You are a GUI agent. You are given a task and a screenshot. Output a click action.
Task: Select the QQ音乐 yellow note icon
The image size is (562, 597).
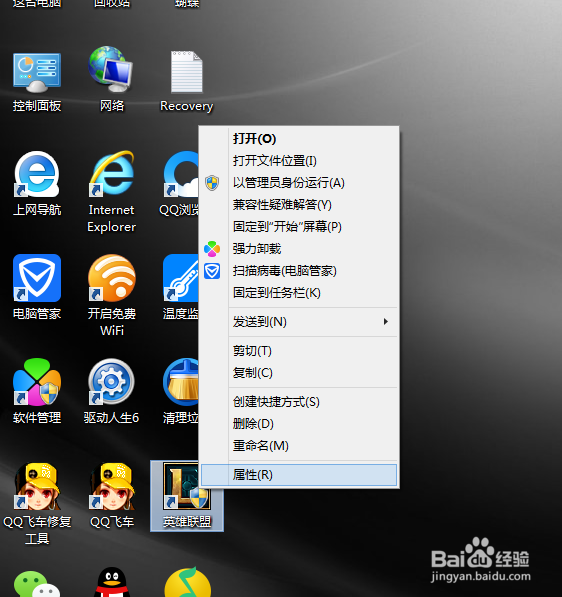[187, 582]
